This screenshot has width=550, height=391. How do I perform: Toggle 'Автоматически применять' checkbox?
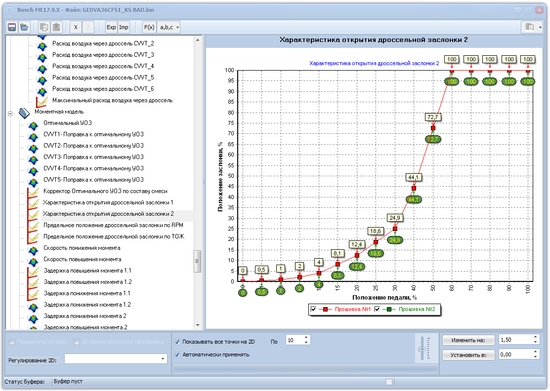tap(177, 355)
